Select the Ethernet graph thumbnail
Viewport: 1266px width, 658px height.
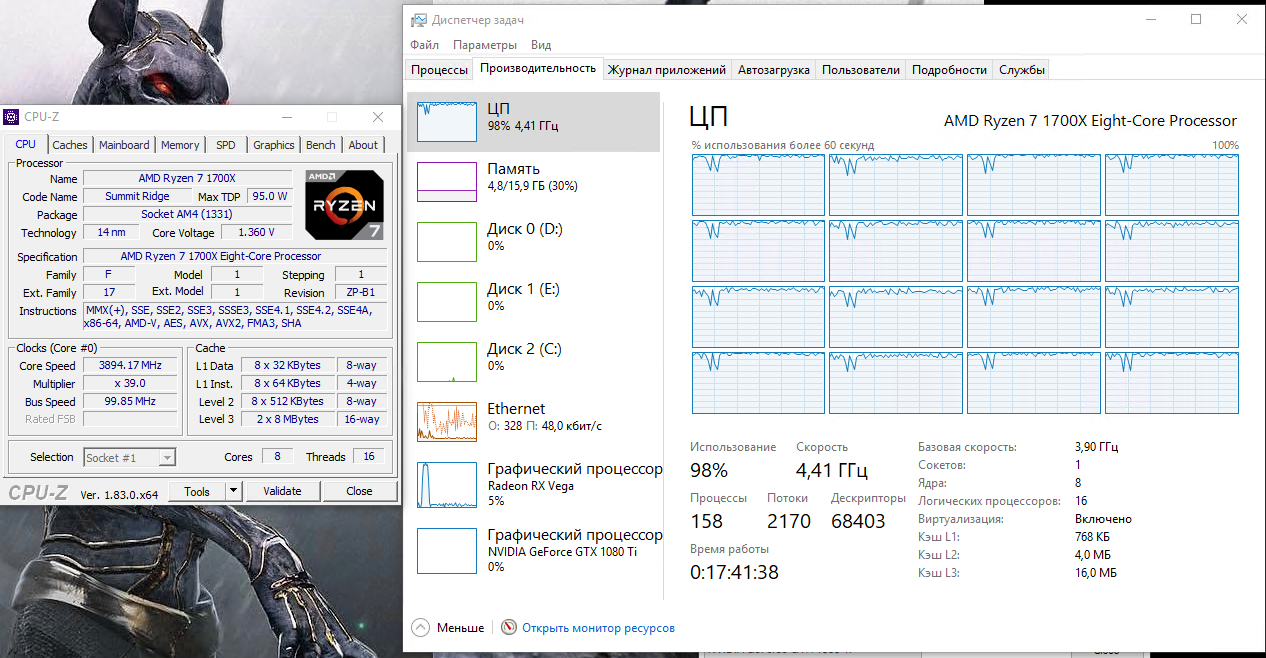click(447, 422)
